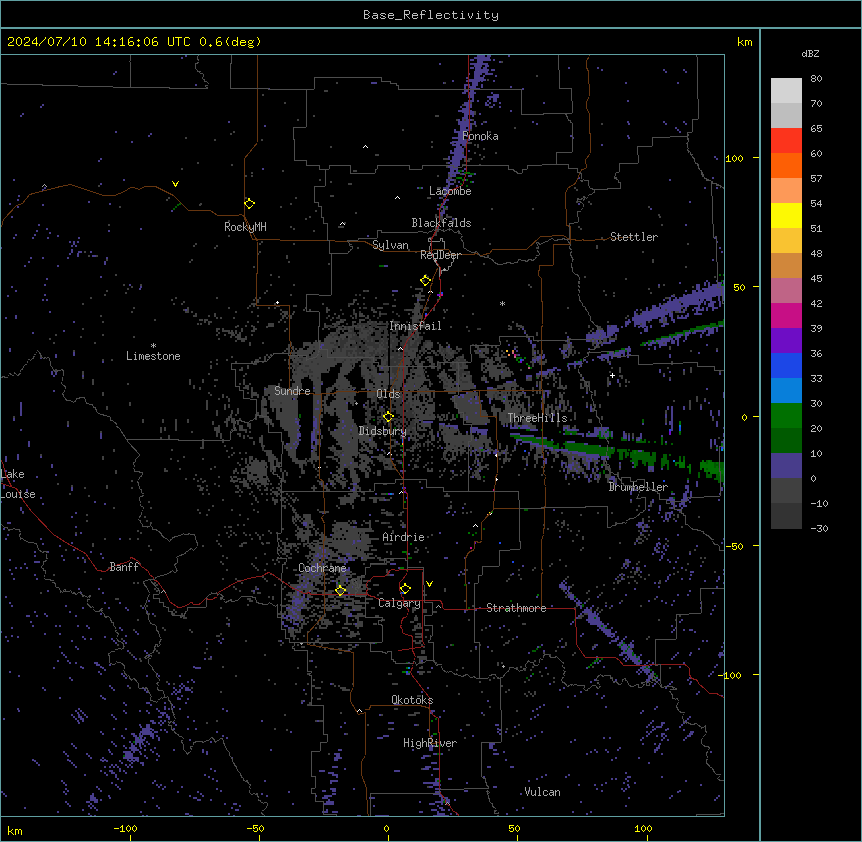The height and width of the screenshot is (842, 862).
Task: Select the Sylvan label on the map
Action: pos(390,245)
